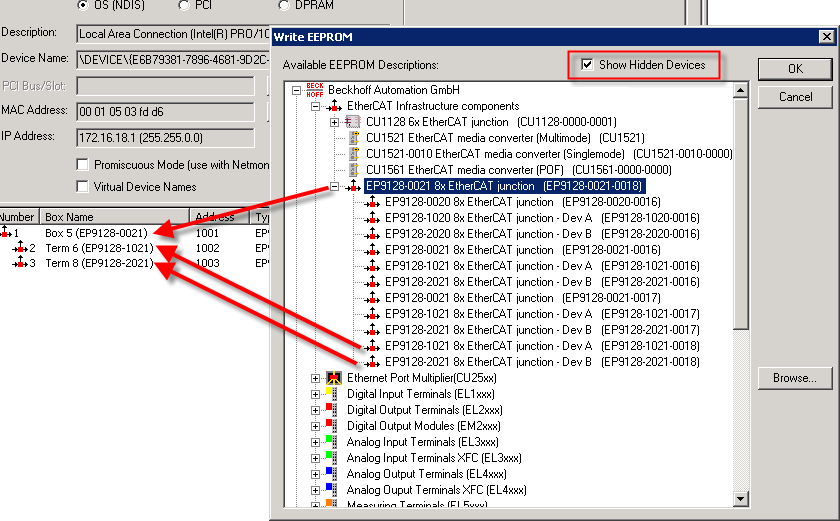Click the tree scrollbar down arrow
Screen dimensions: 840x521
click(740, 499)
